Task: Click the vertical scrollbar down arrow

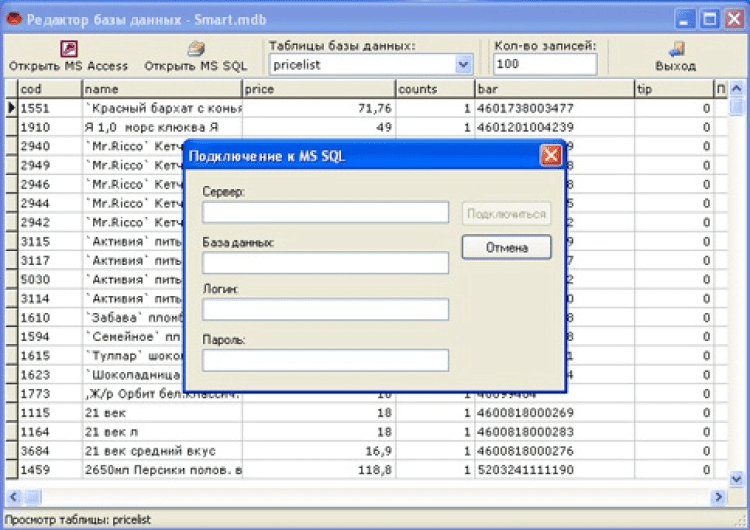Action: click(x=737, y=478)
